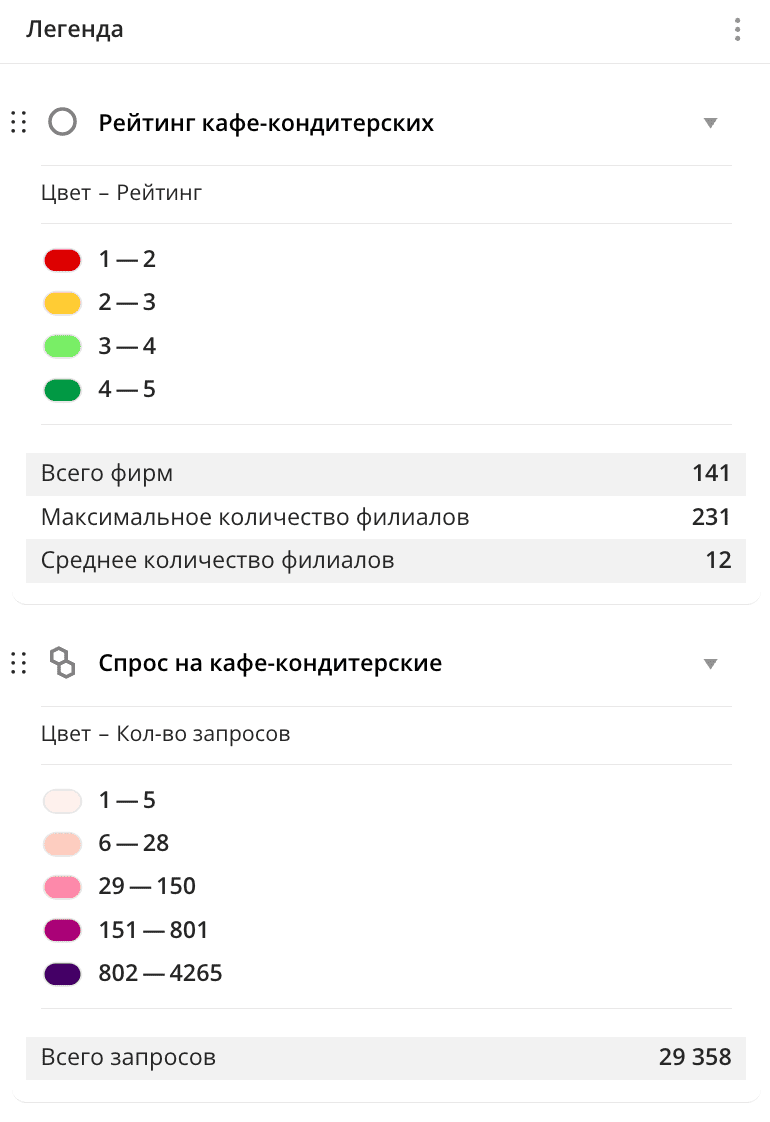
Task: Click the hexagon icon for Спрос на кафе-кондитерские
Action: (62, 662)
